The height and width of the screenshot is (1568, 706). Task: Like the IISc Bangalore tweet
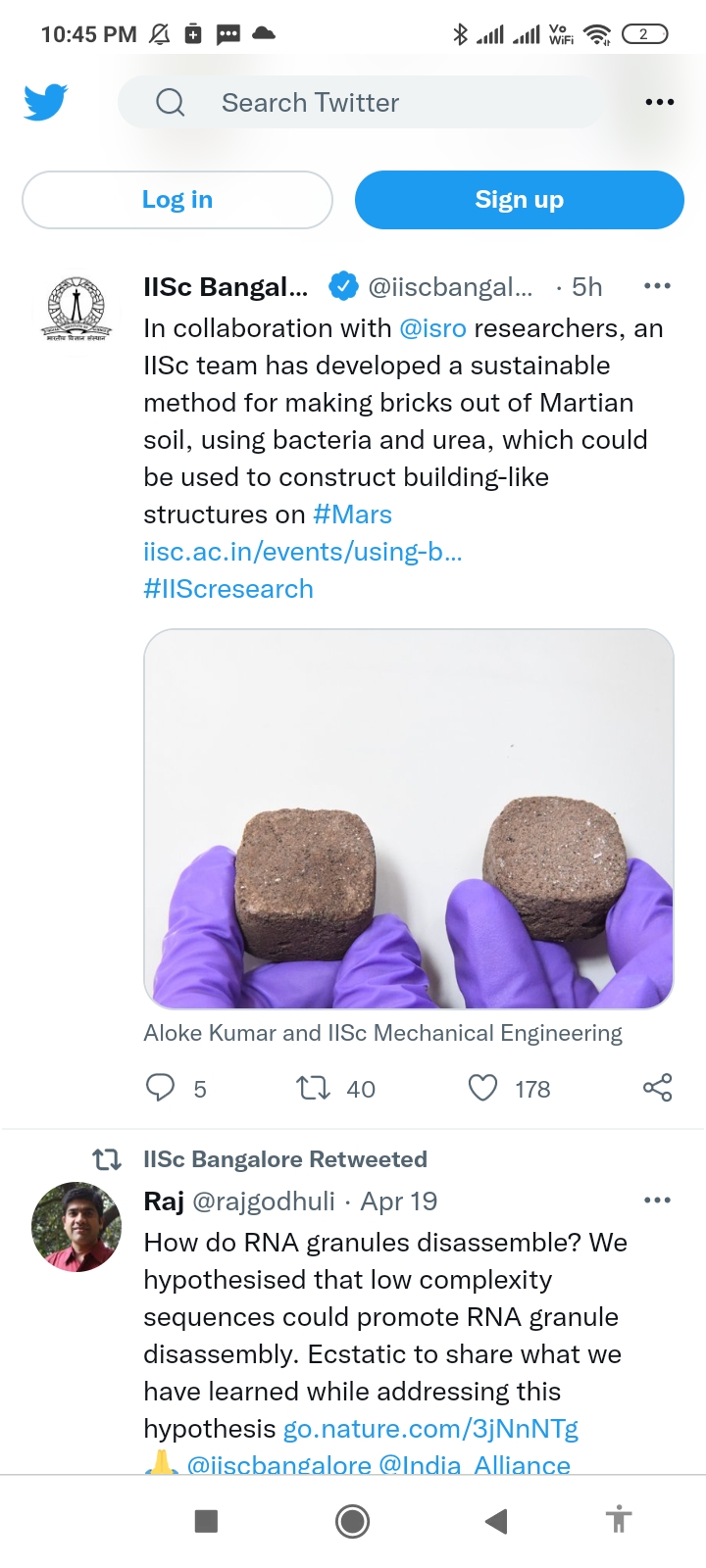[481, 1088]
